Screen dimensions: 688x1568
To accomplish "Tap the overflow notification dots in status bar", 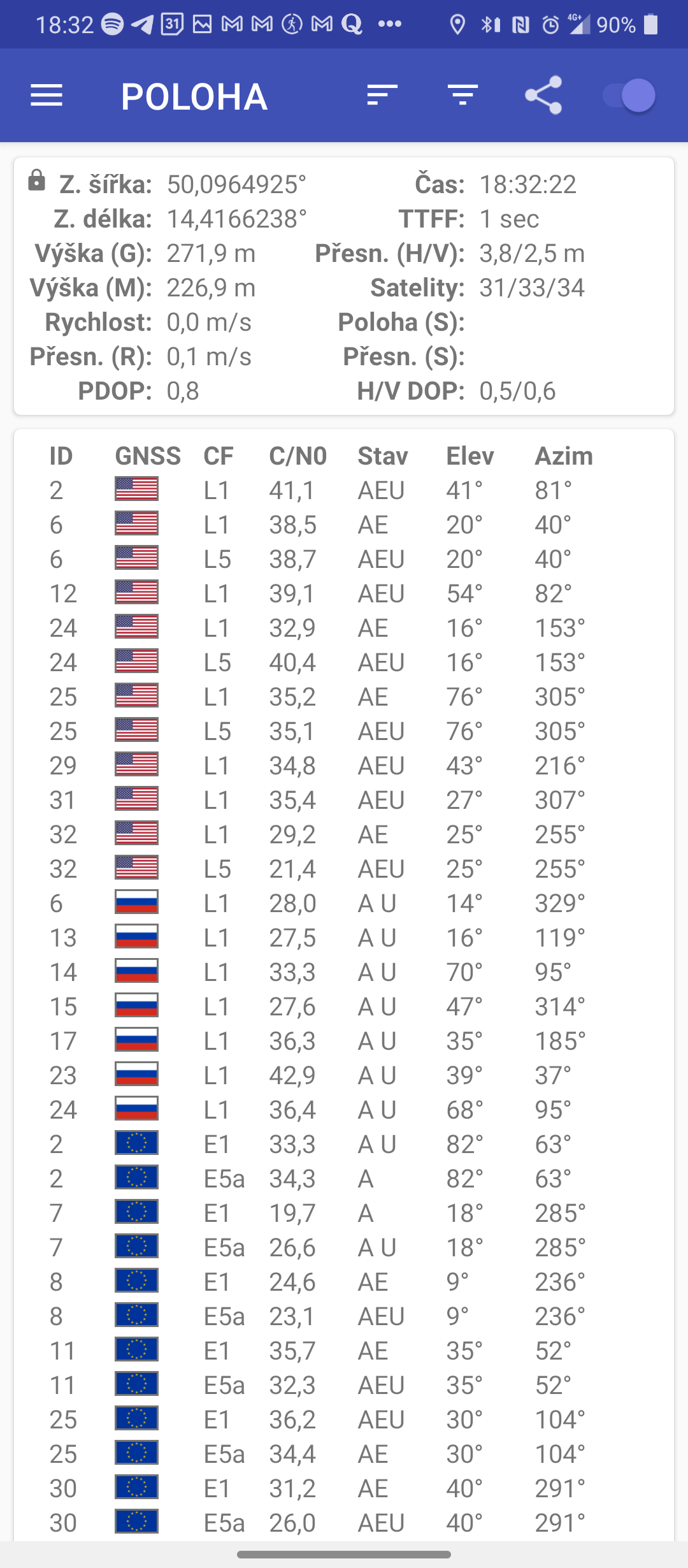I will pyautogui.click(x=390, y=25).
